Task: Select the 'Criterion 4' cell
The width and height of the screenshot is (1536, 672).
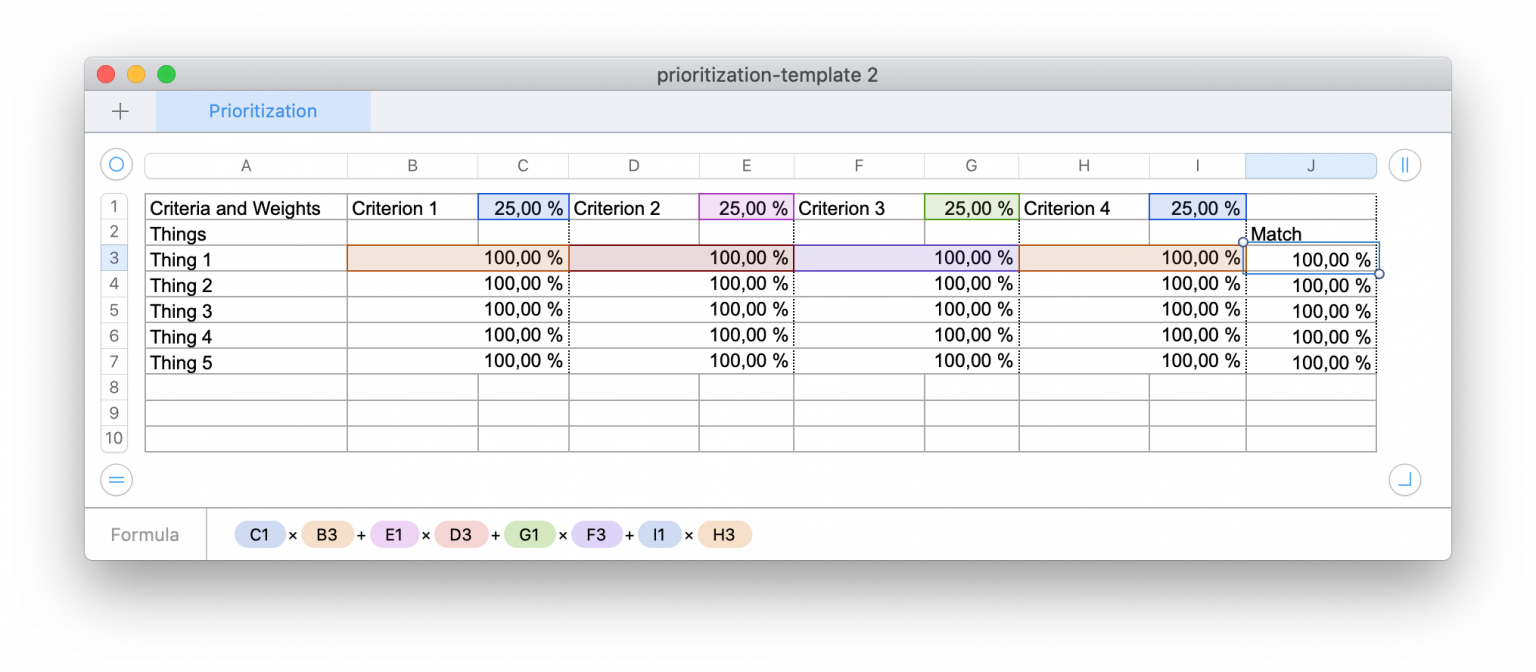Action: [1084, 207]
